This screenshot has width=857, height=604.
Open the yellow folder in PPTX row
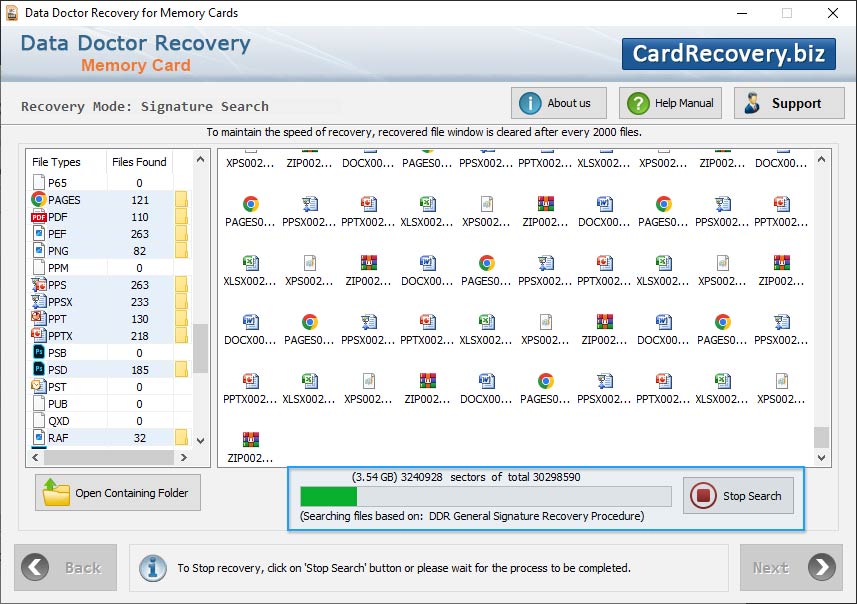(x=181, y=335)
